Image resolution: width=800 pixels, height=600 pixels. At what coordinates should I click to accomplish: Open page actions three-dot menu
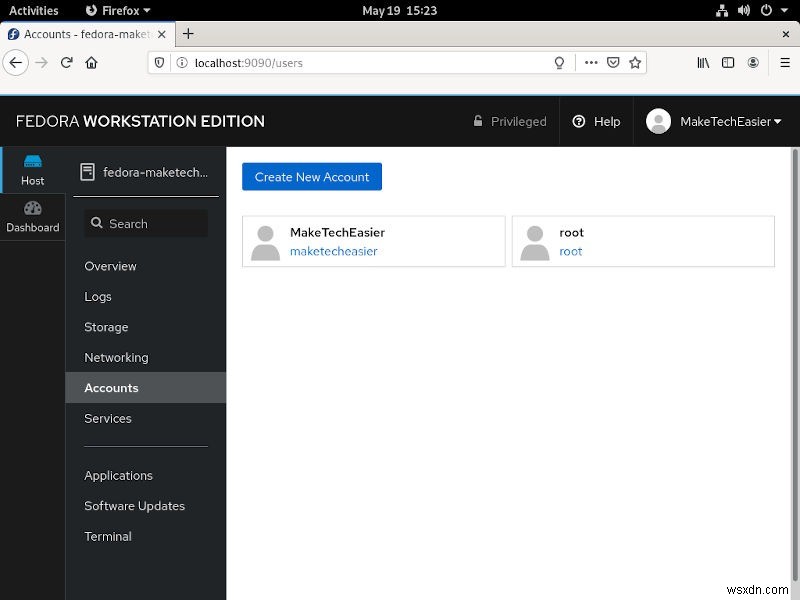click(x=591, y=63)
